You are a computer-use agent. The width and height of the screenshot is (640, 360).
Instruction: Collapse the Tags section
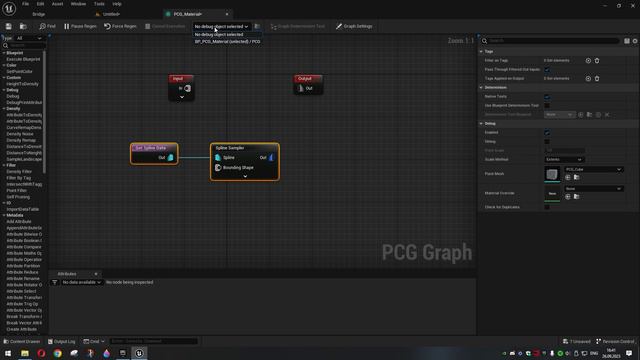point(481,52)
